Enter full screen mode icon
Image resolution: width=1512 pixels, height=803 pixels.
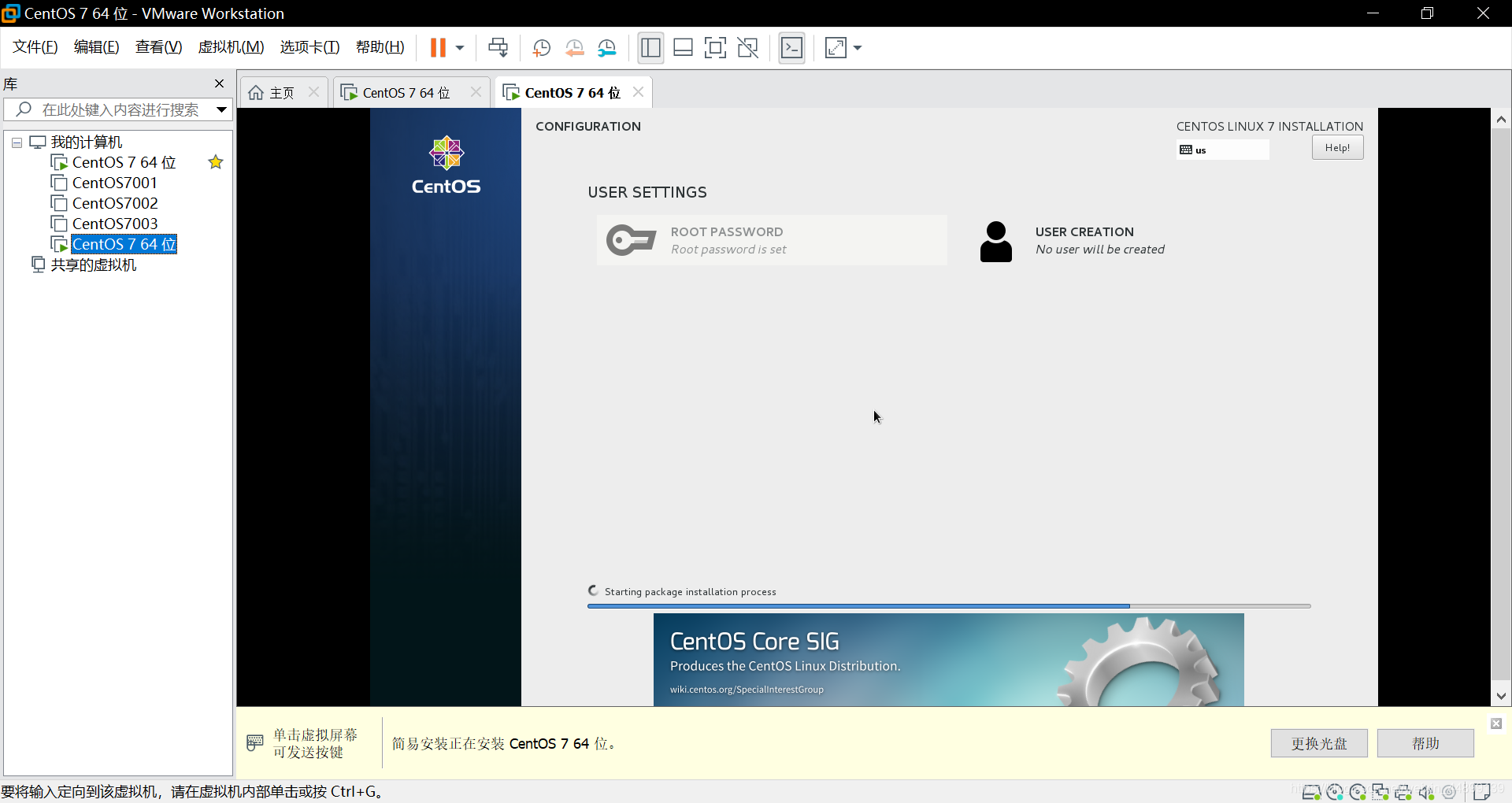tap(715, 48)
